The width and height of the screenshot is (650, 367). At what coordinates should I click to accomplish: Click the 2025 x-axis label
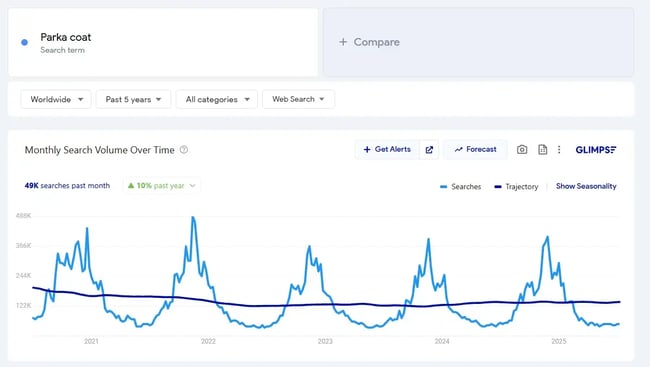point(559,341)
